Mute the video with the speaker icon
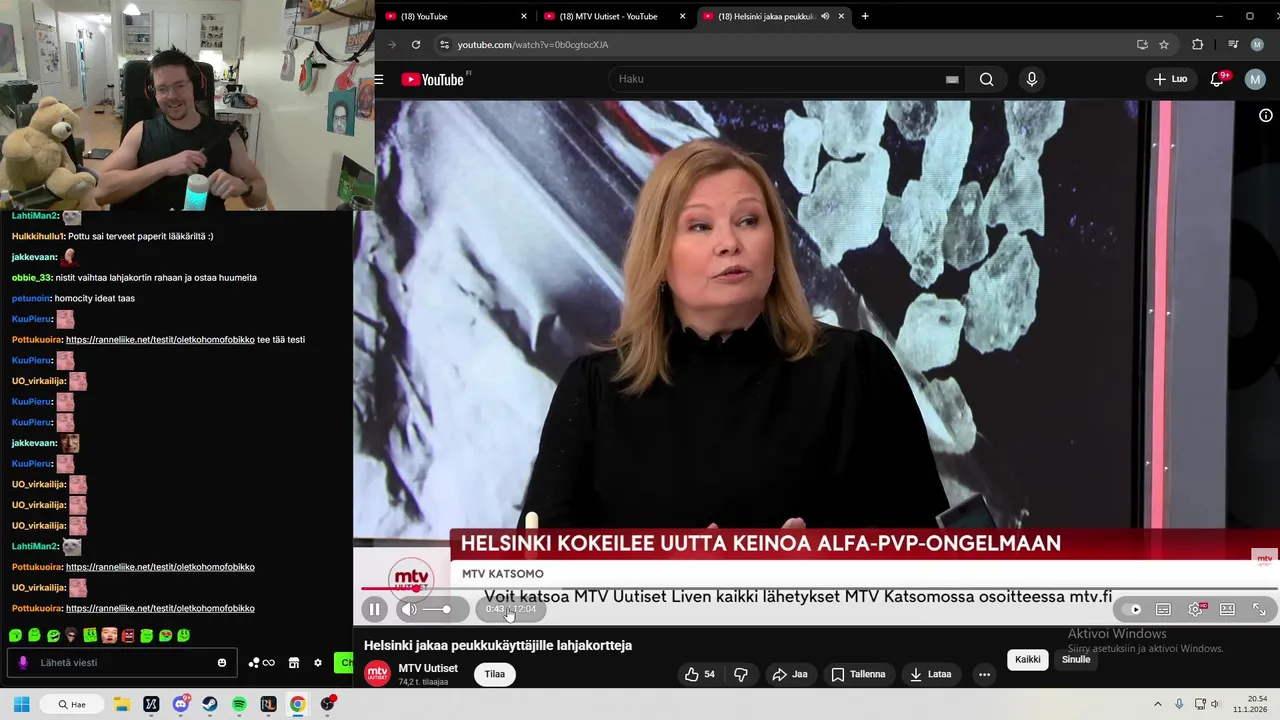This screenshot has width=1280, height=720. (409, 609)
